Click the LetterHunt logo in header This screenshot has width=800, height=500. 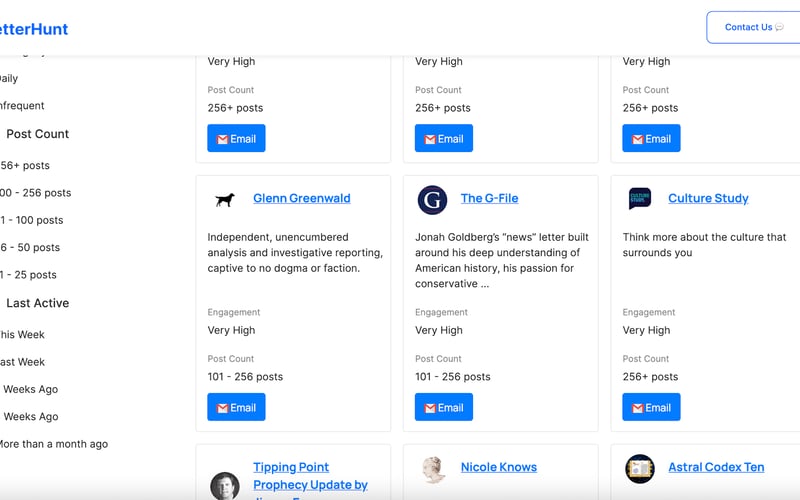[36, 29]
